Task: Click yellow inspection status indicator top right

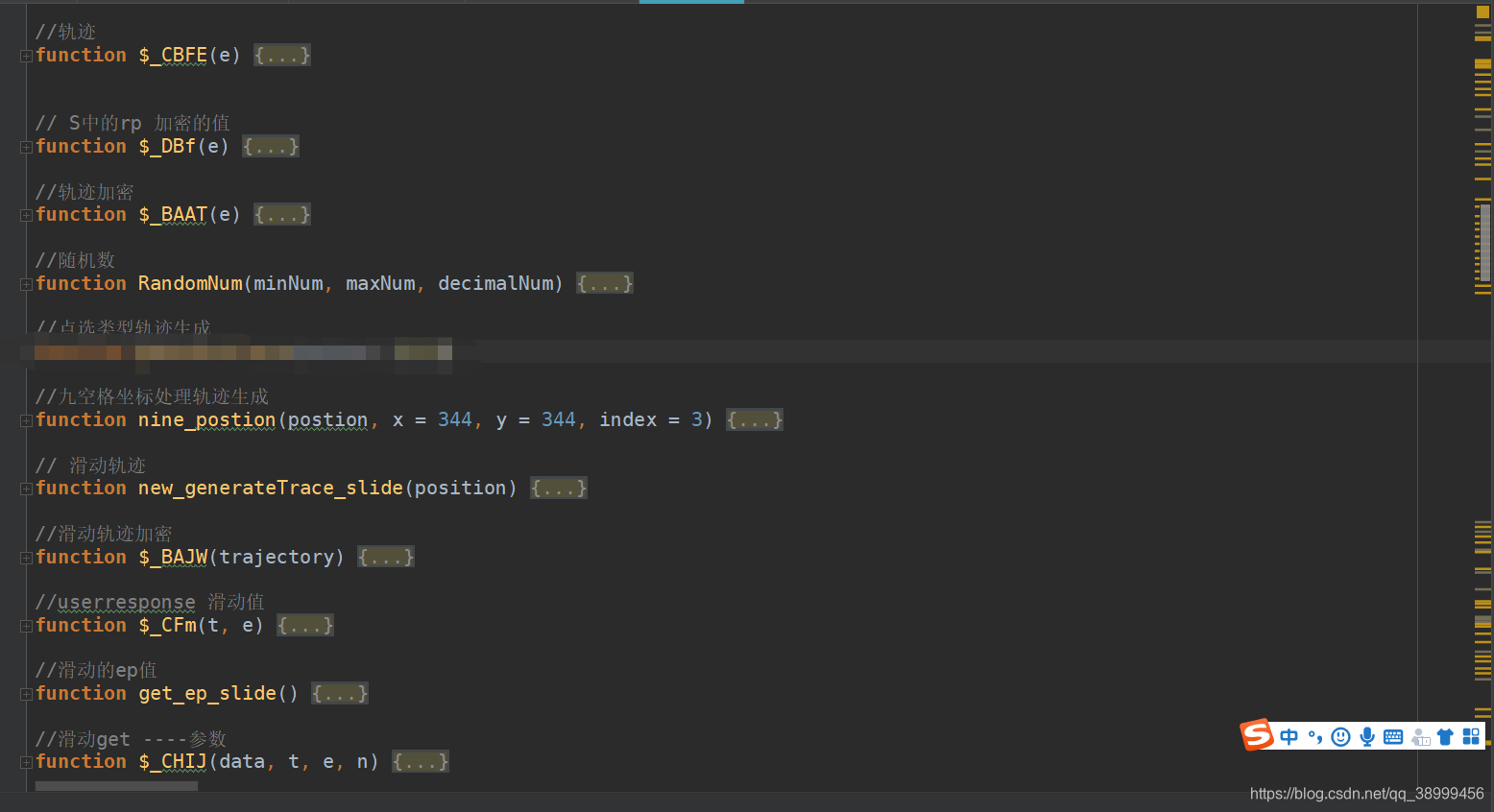Action: click(1482, 12)
